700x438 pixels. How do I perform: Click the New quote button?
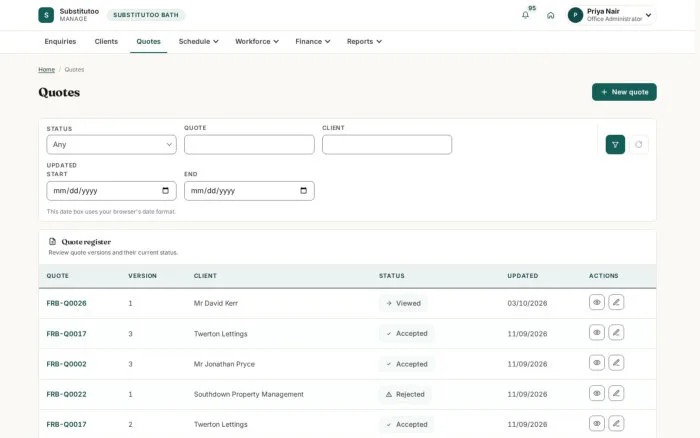[624, 92]
